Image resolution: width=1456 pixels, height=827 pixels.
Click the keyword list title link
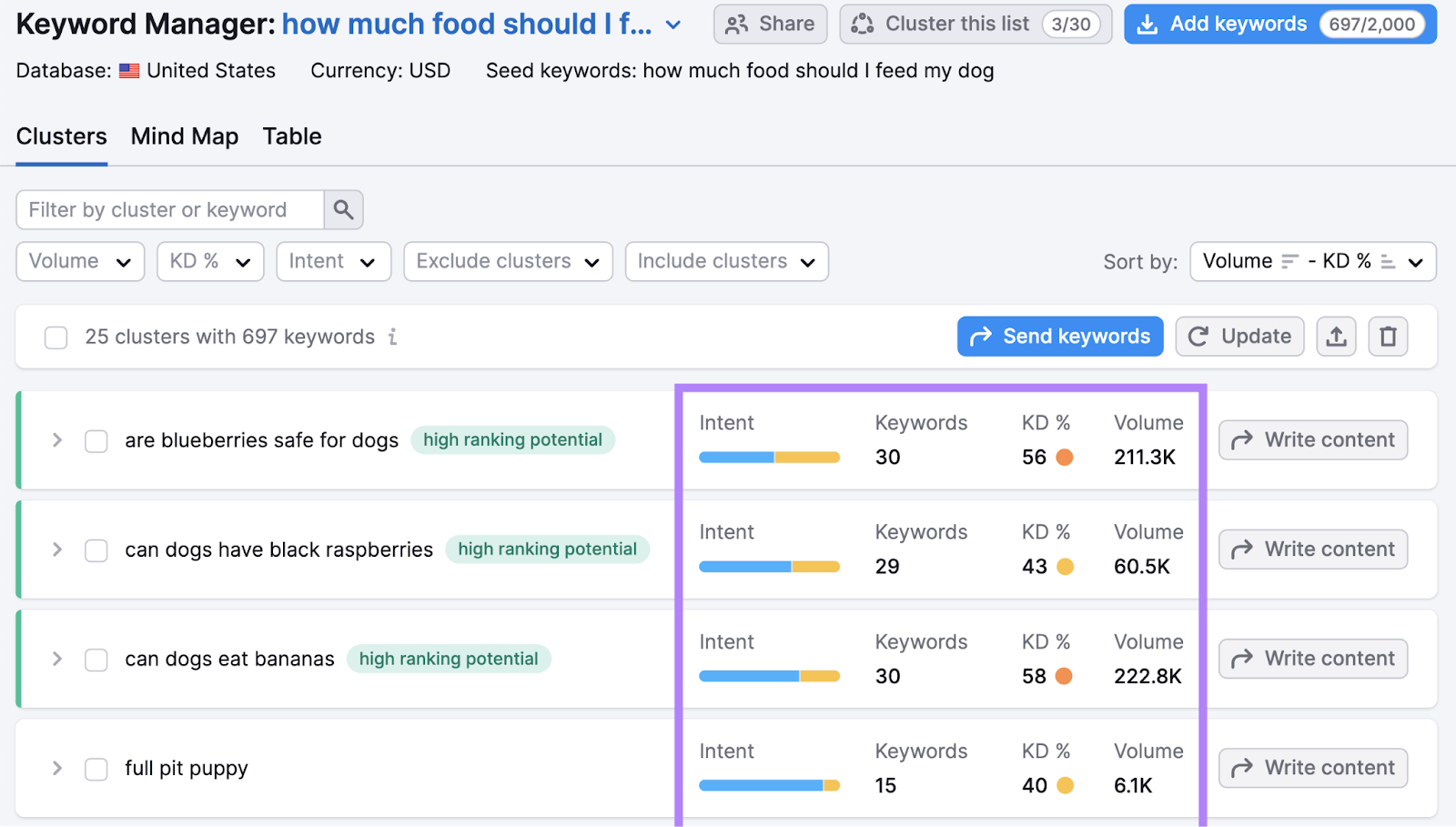click(467, 25)
